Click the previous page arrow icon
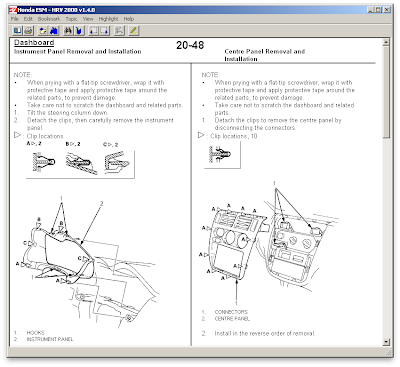This screenshot has width=400, height=367. [93, 31]
